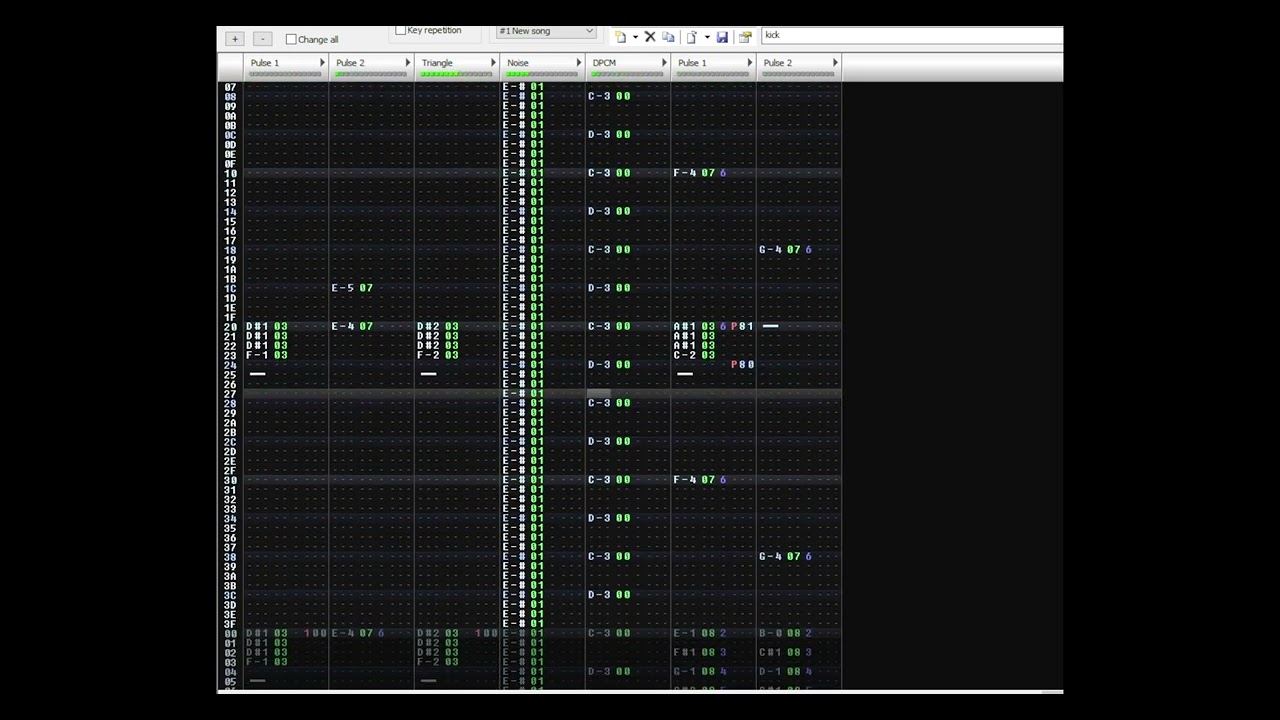Click the Triangle channel header
The width and height of the screenshot is (1280, 720).
[457, 66]
